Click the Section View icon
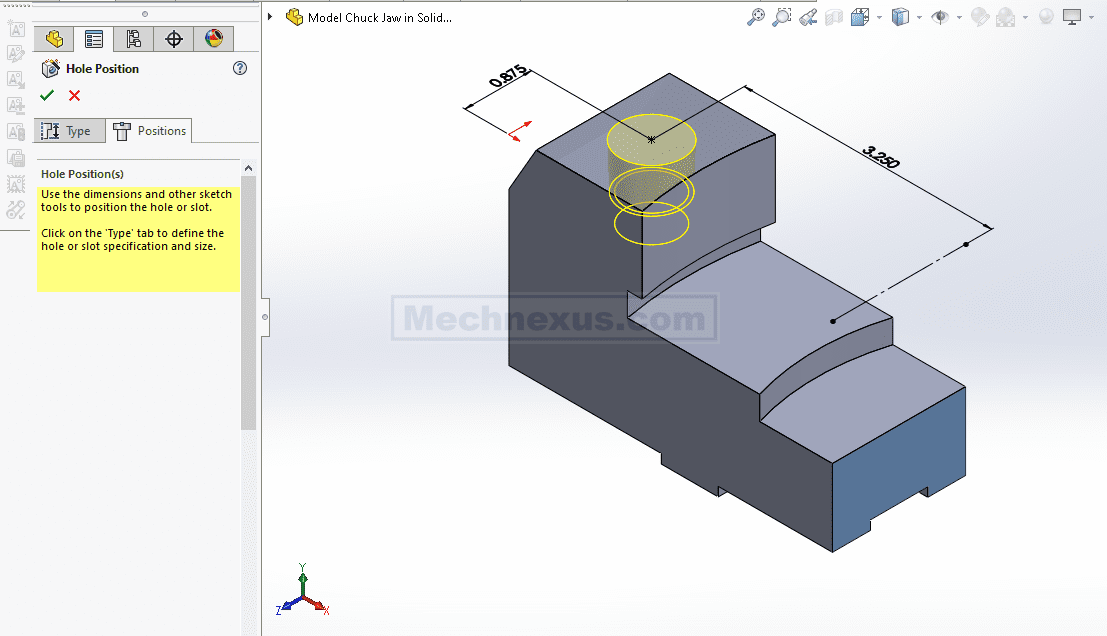This screenshot has height=636, width=1107. [x=834, y=17]
